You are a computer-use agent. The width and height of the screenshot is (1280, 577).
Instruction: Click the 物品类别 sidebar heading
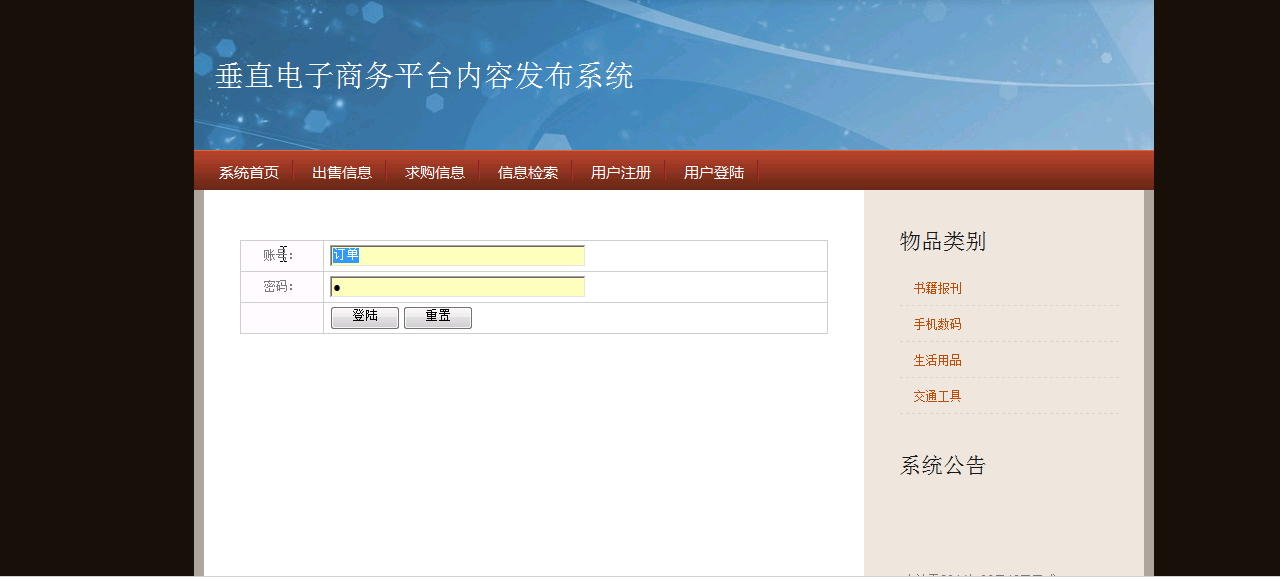pos(943,241)
